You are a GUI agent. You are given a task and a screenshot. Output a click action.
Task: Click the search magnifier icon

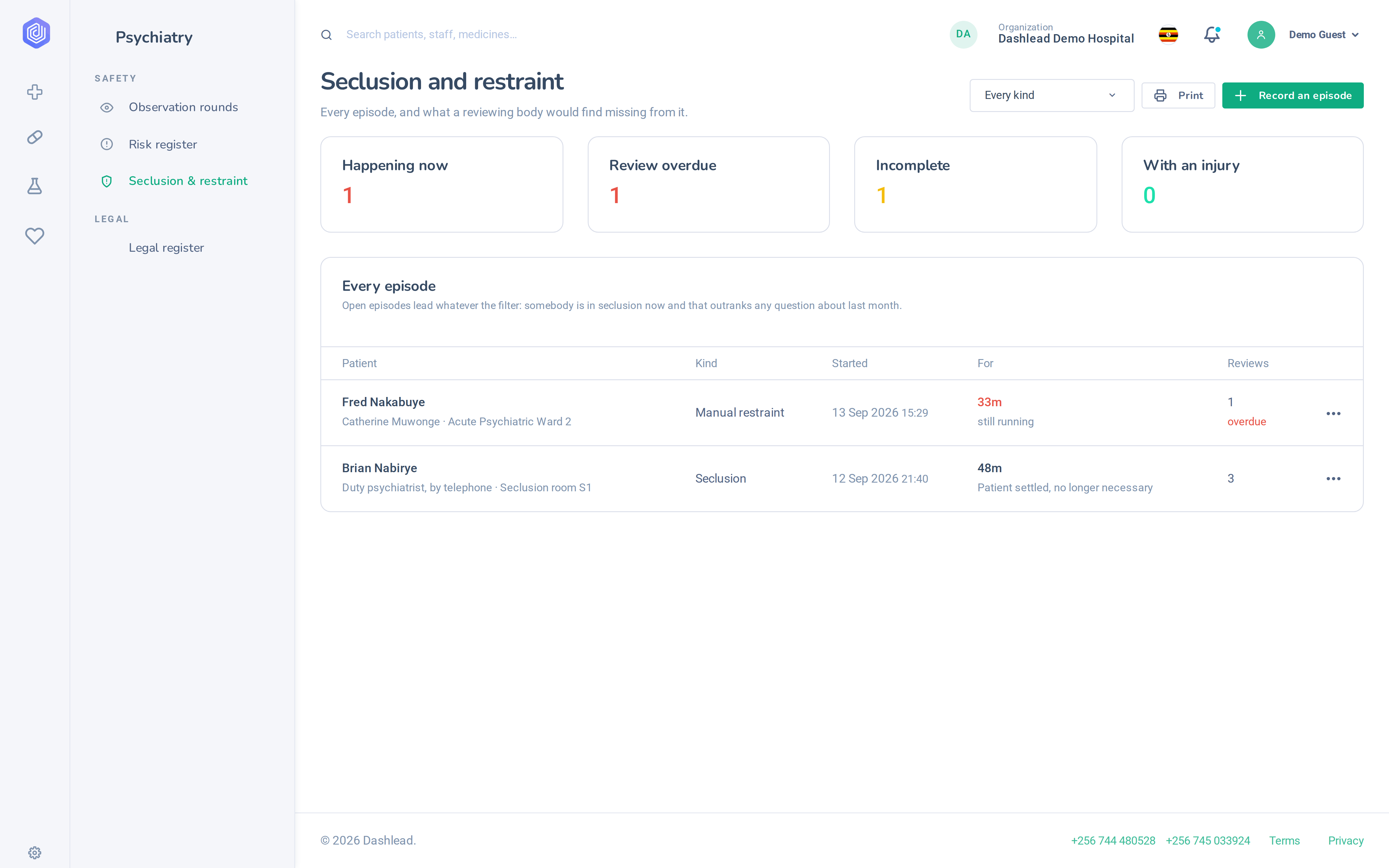pyautogui.click(x=326, y=35)
